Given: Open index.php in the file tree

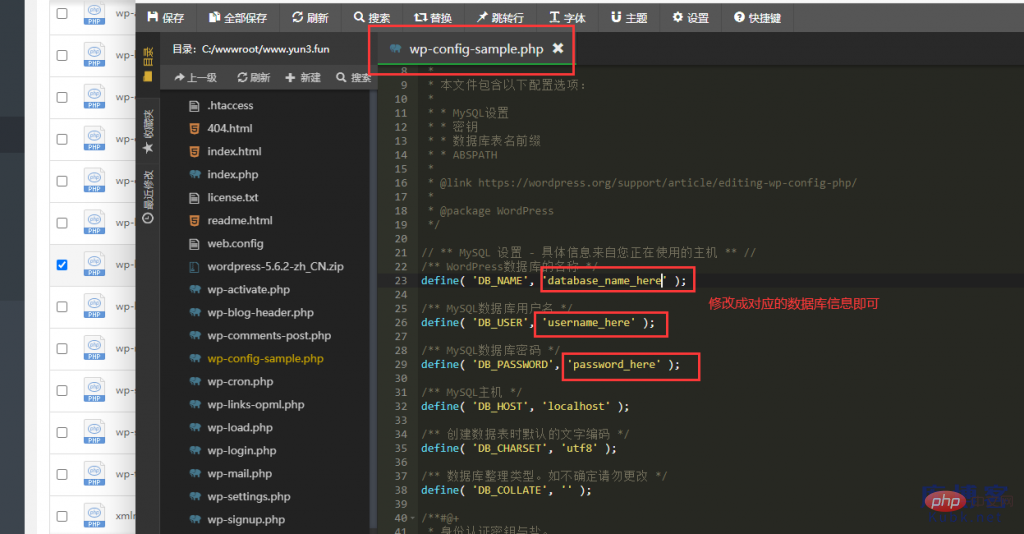Looking at the screenshot, I should click(232, 174).
